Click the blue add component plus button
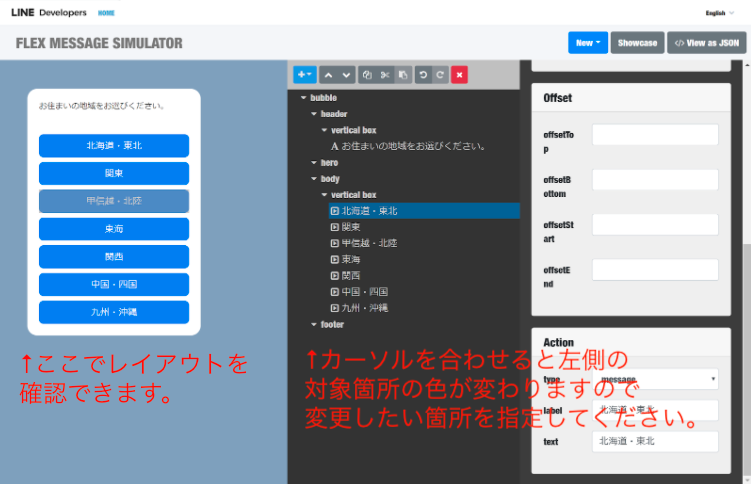Screen dimensions: 751x484 click(304, 74)
